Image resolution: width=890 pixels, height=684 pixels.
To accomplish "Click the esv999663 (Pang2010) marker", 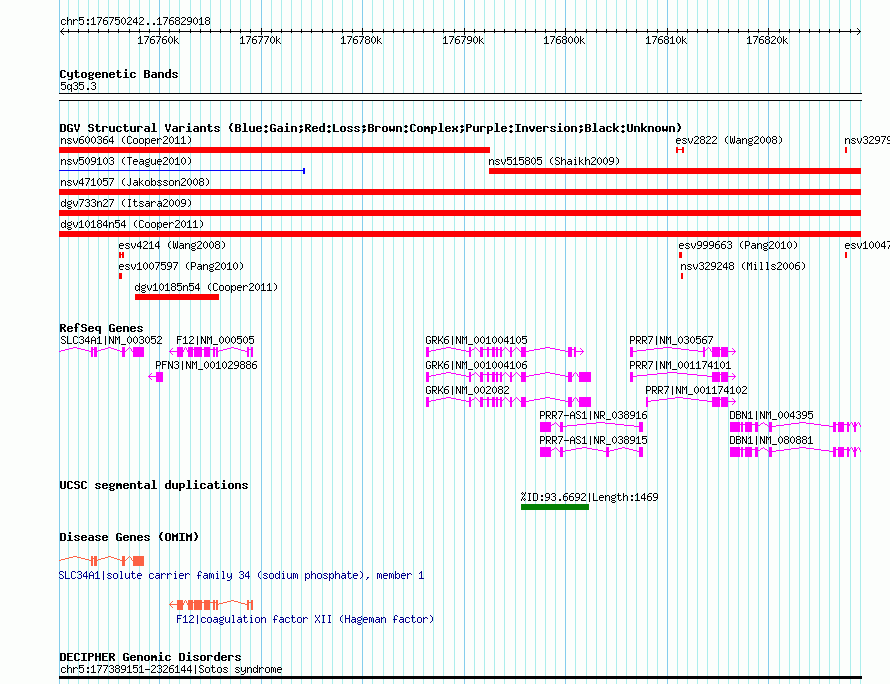I will click(x=681, y=255).
